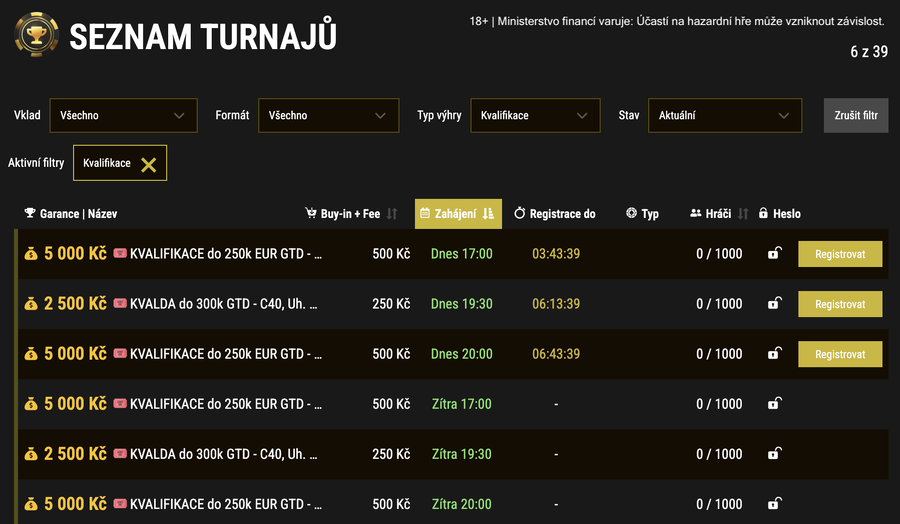Remove the Kvalifikace active filter X

tap(149, 165)
